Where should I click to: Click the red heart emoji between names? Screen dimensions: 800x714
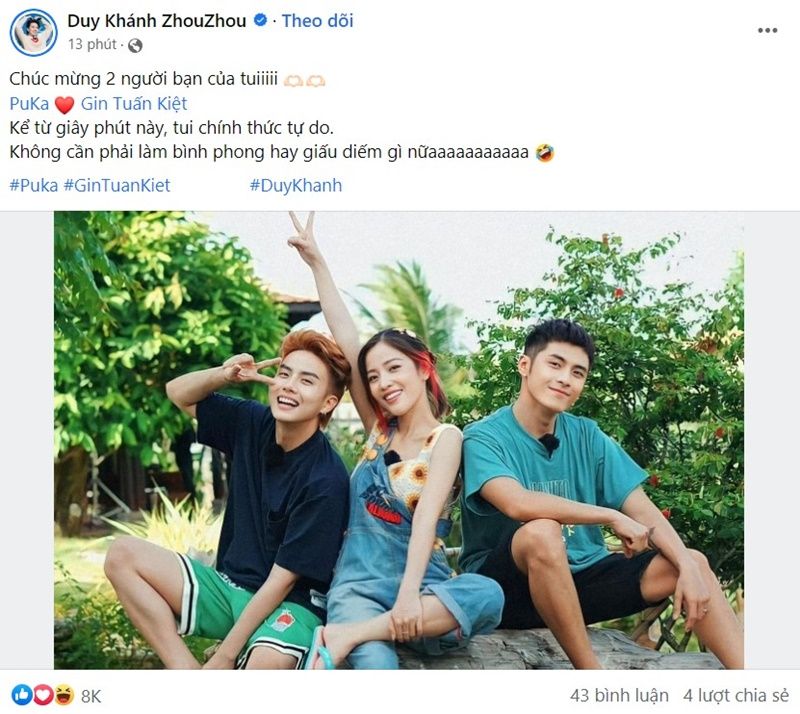coord(64,105)
